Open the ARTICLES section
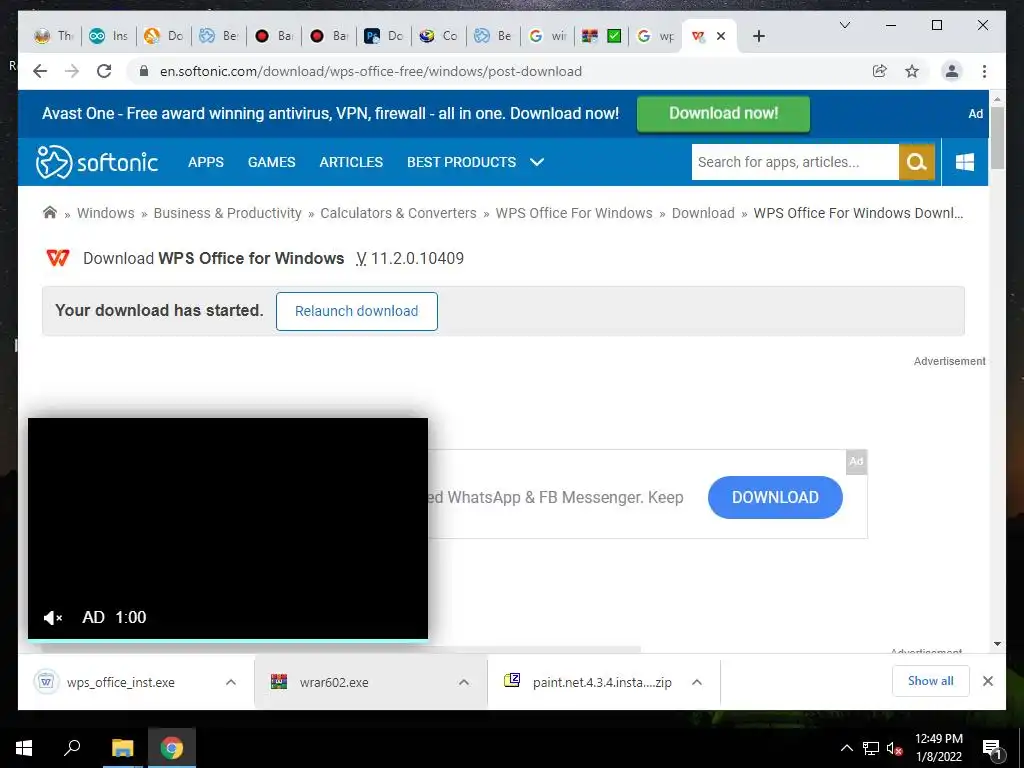Viewport: 1024px width, 768px height. (x=351, y=162)
